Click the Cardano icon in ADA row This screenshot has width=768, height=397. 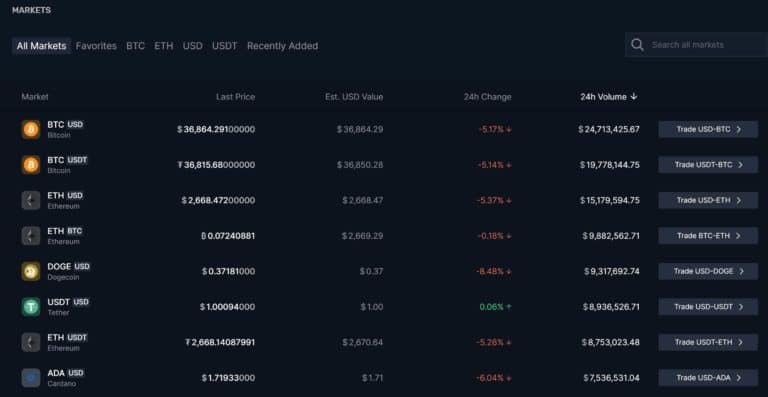tap(31, 378)
